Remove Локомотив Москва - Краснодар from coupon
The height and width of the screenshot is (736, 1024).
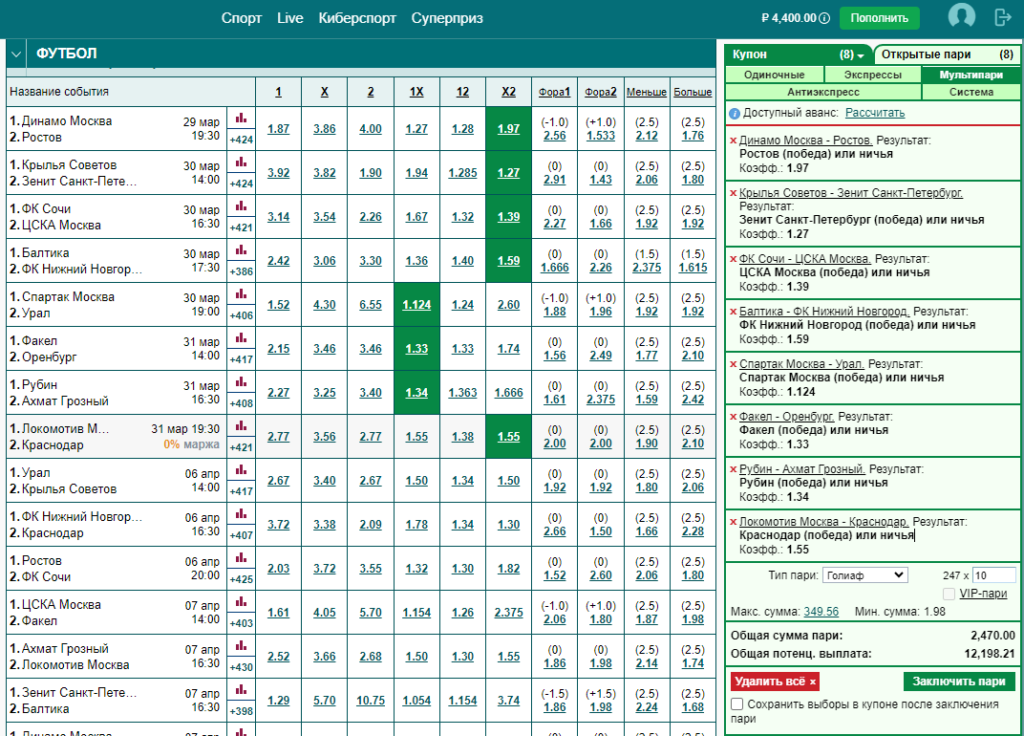[x=733, y=522]
